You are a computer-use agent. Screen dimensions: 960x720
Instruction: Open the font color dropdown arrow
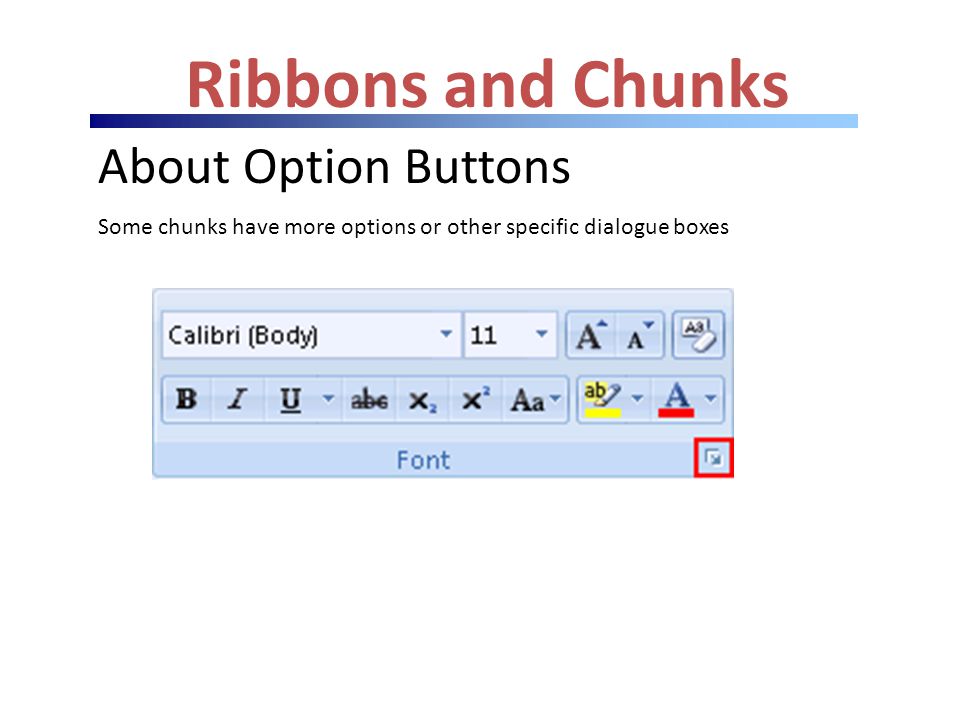click(710, 399)
